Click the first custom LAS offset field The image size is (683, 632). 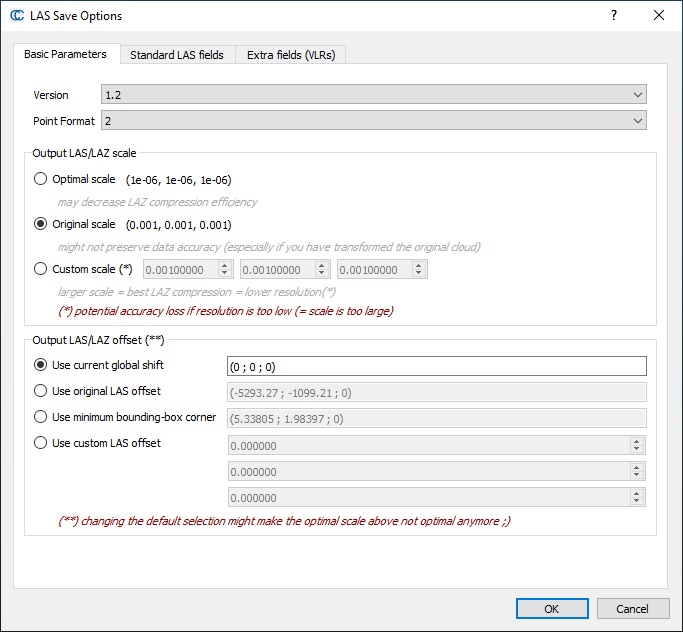tap(428, 446)
